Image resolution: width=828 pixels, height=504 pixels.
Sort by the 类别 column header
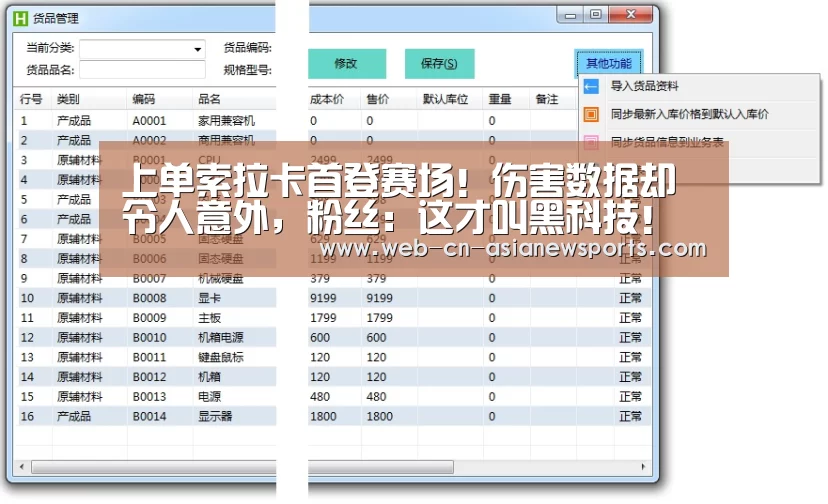(x=68, y=99)
